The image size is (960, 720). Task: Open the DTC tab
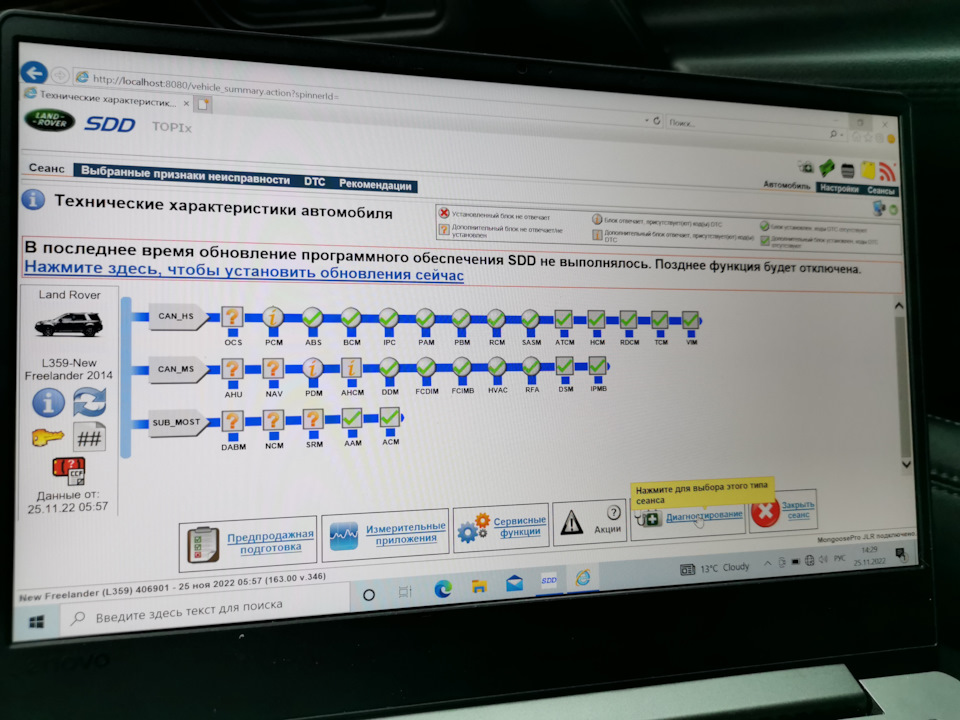coord(315,182)
